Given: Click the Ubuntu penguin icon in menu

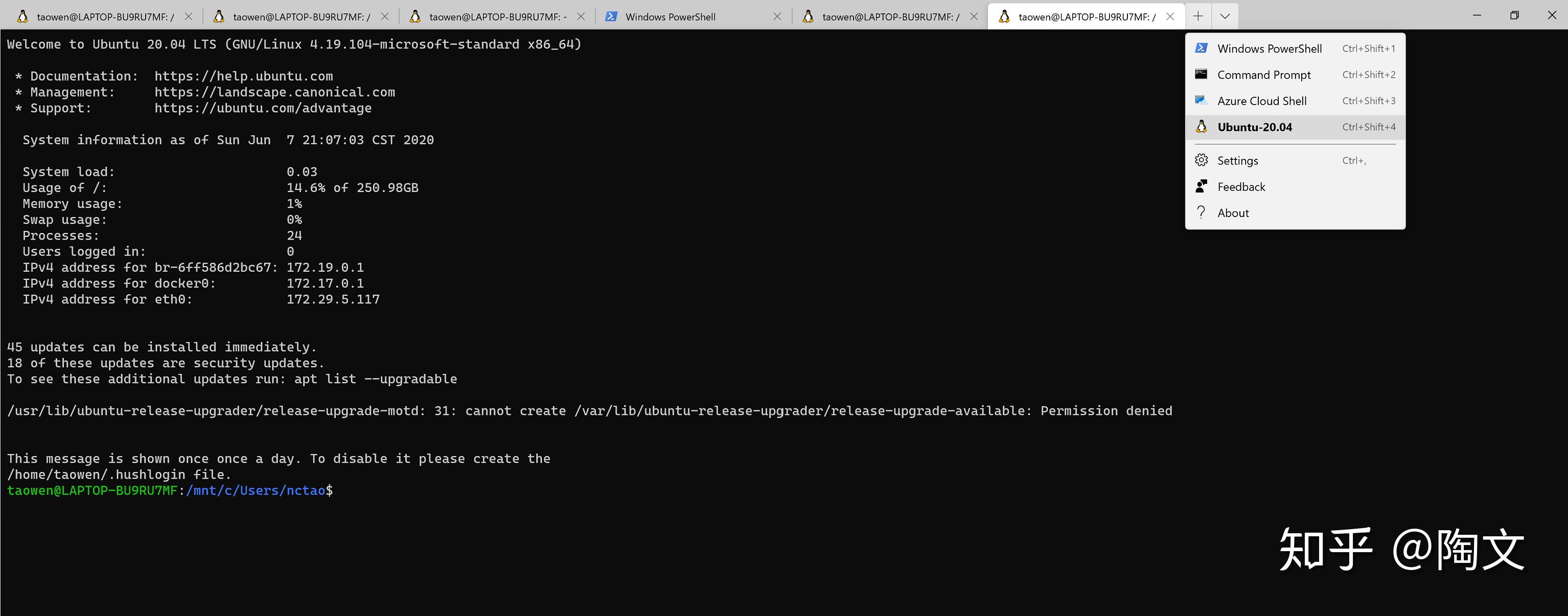Looking at the screenshot, I should point(1201,127).
